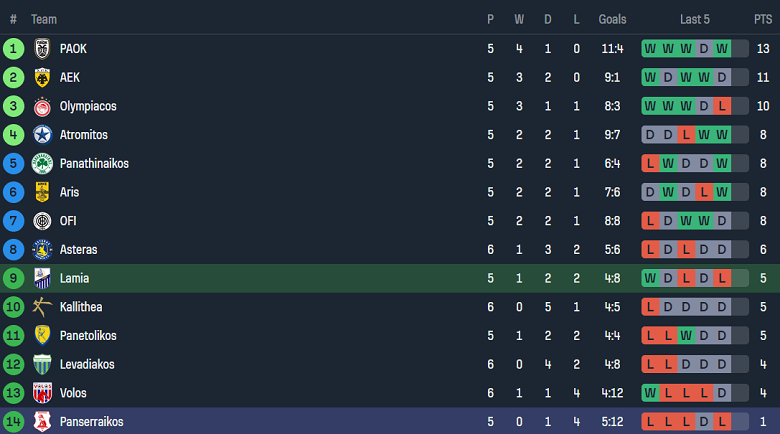Click the Panserraikos red crest icon
Image resolution: width=780 pixels, height=434 pixels.
[x=42, y=422]
